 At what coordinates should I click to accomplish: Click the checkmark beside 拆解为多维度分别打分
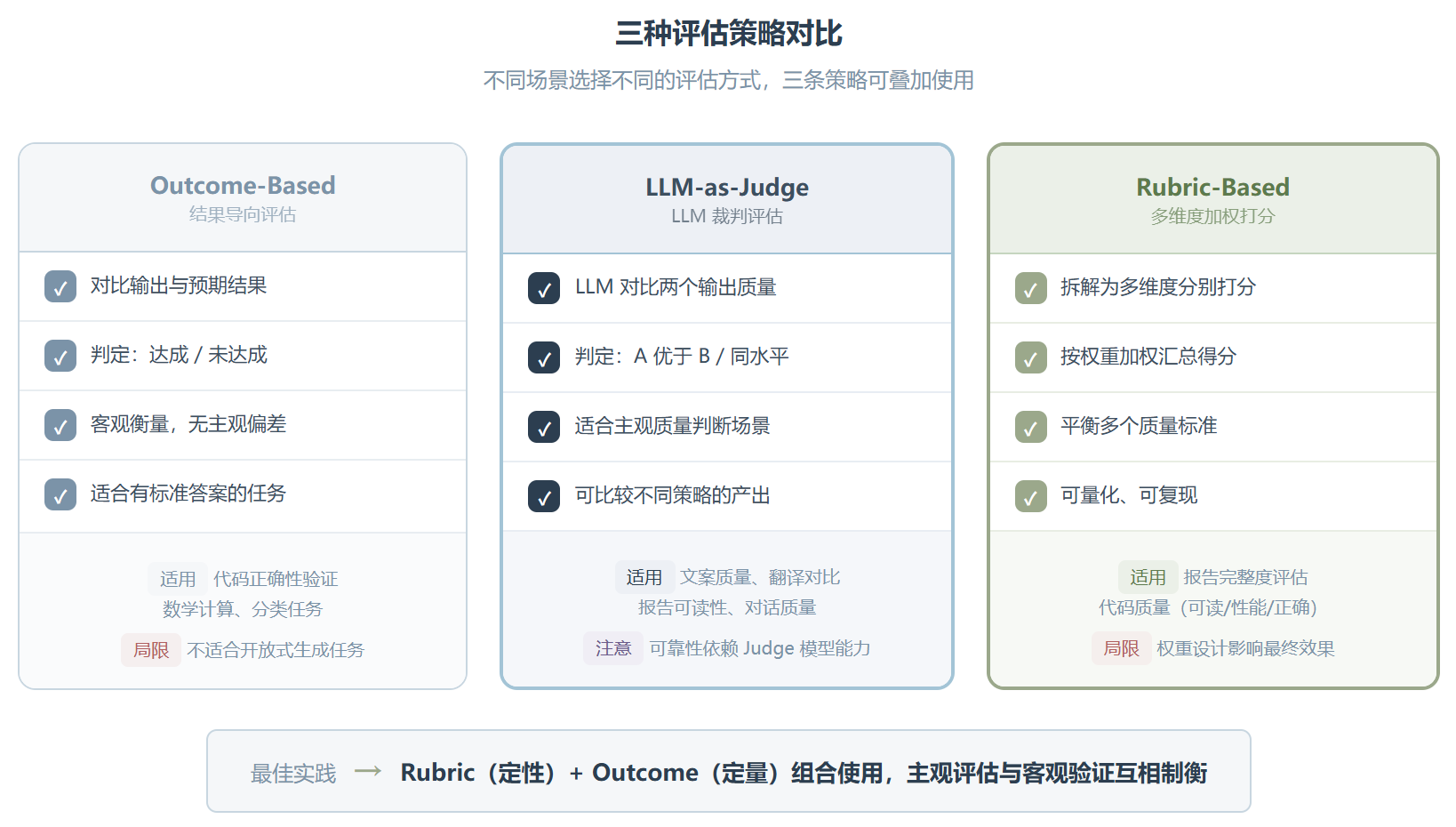point(1031,288)
